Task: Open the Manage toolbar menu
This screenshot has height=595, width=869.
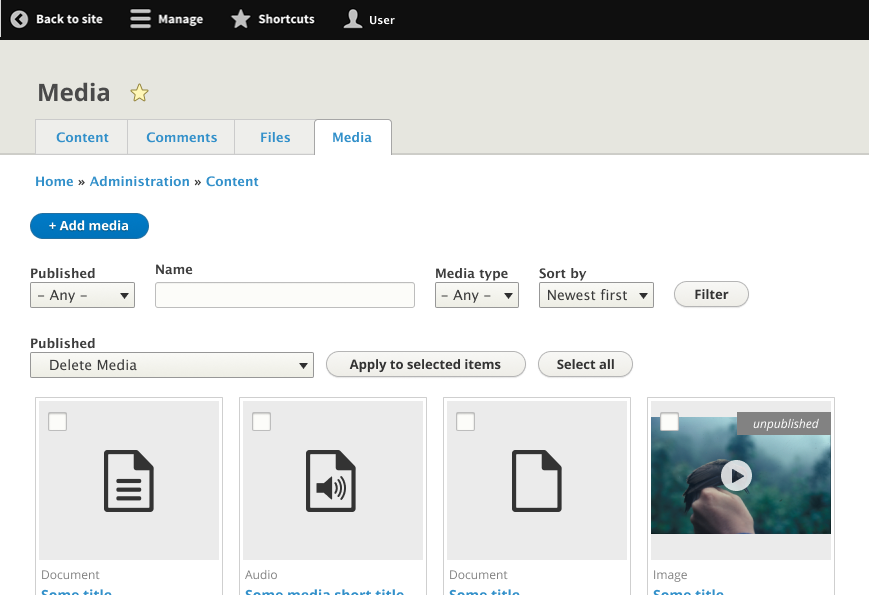Action: [181, 19]
